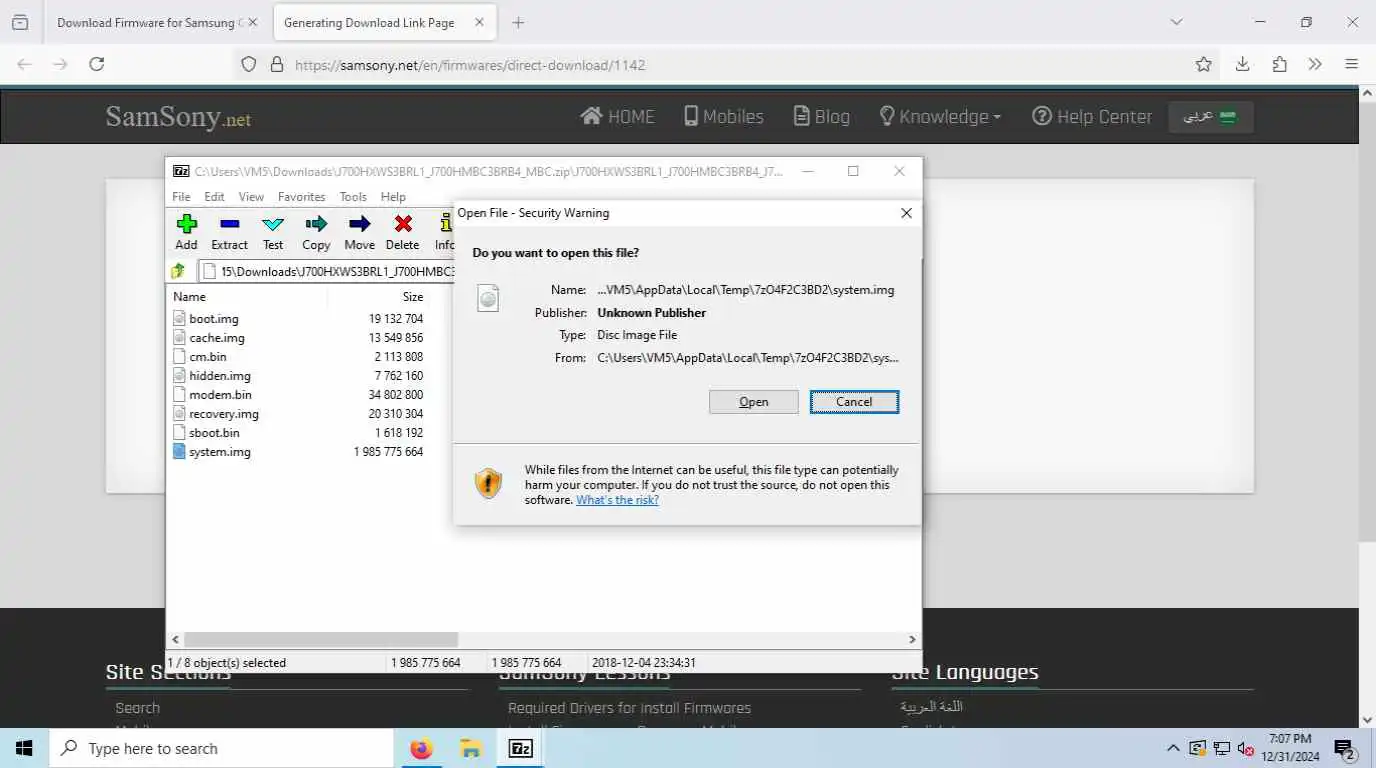
Task: Select recovery.img in file list
Action: [x=224, y=413]
